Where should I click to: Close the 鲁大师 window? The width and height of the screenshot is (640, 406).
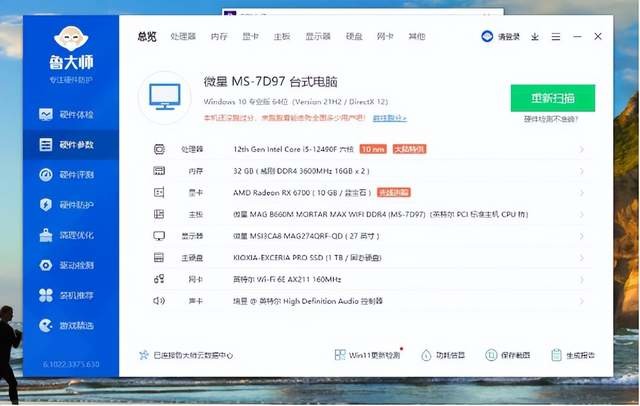[598, 37]
